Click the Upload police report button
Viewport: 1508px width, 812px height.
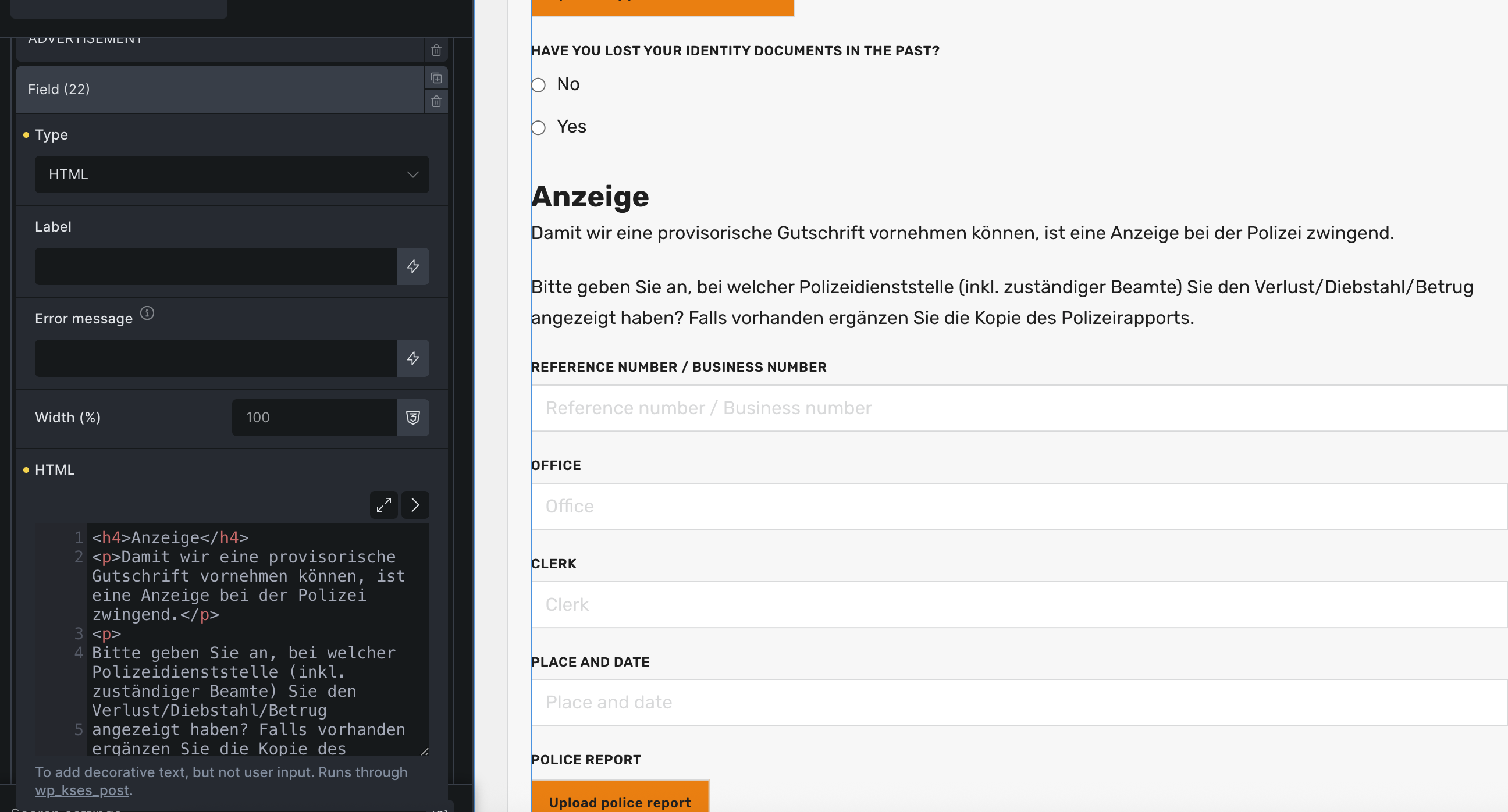point(620,802)
